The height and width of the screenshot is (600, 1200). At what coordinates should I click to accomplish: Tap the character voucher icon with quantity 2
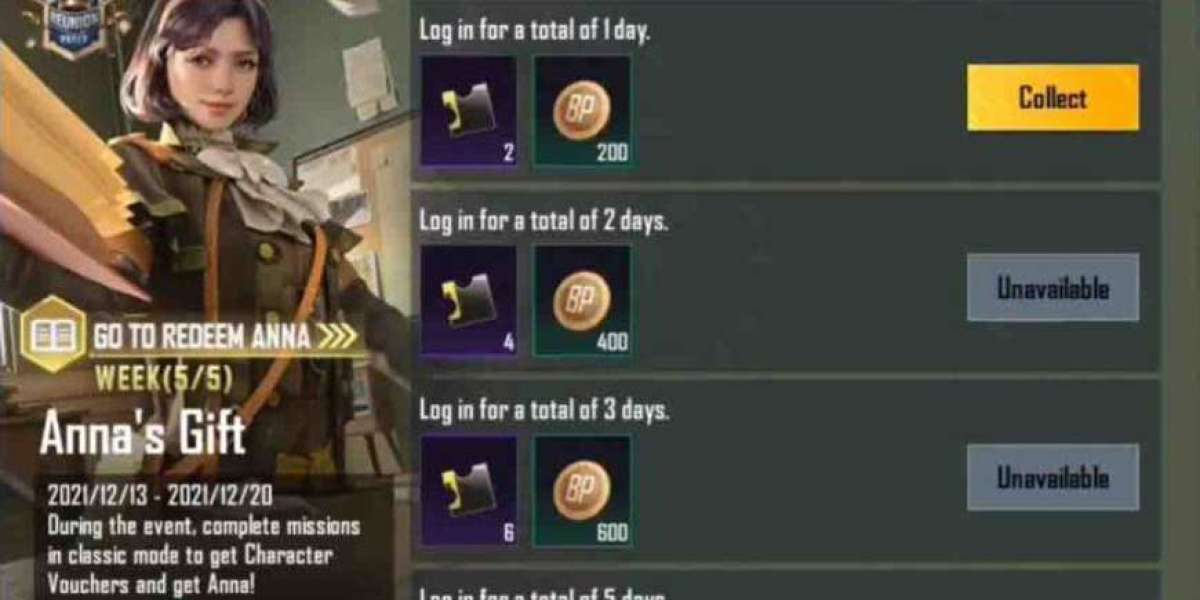469,111
